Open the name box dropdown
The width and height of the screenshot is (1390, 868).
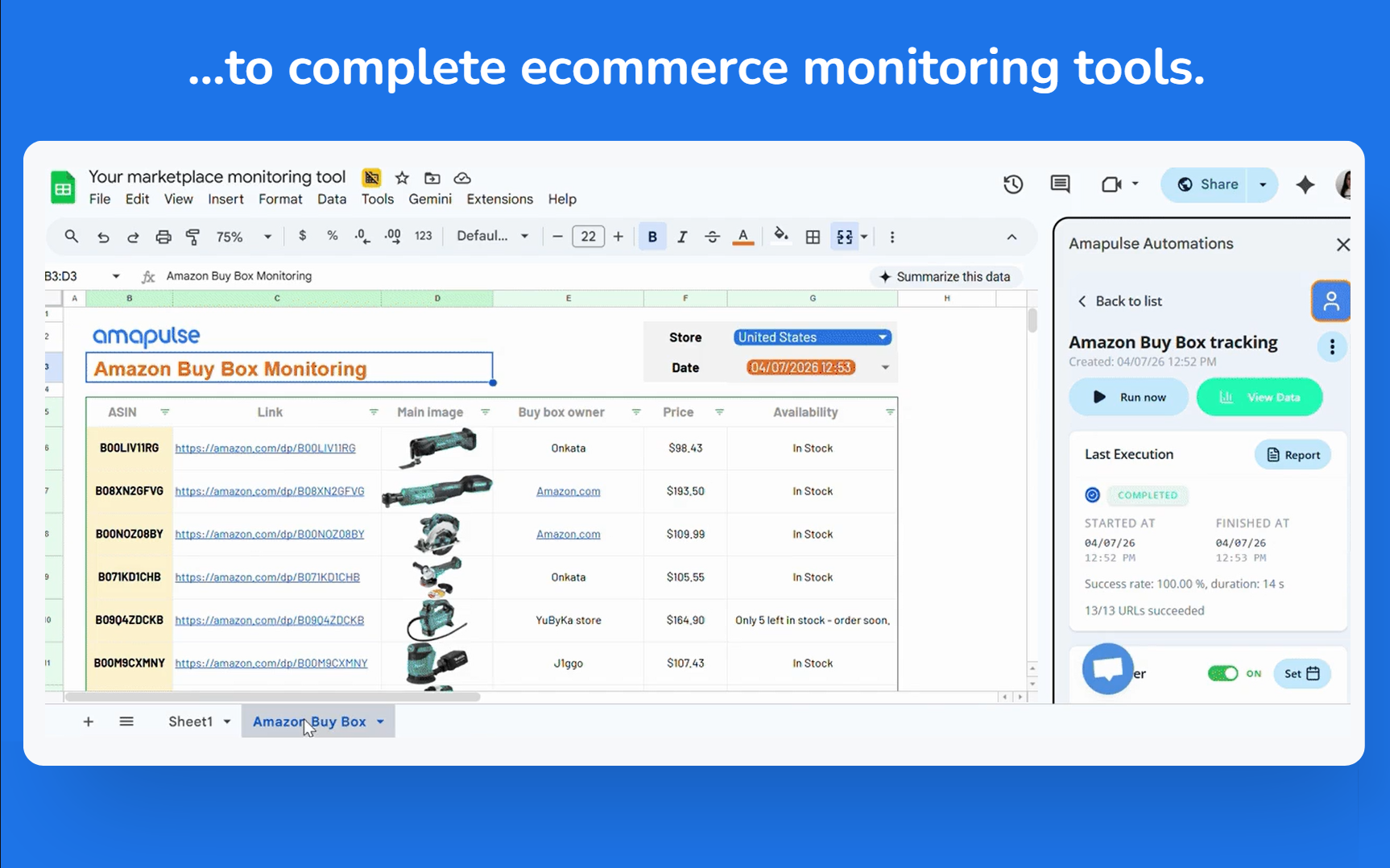pyautogui.click(x=116, y=276)
